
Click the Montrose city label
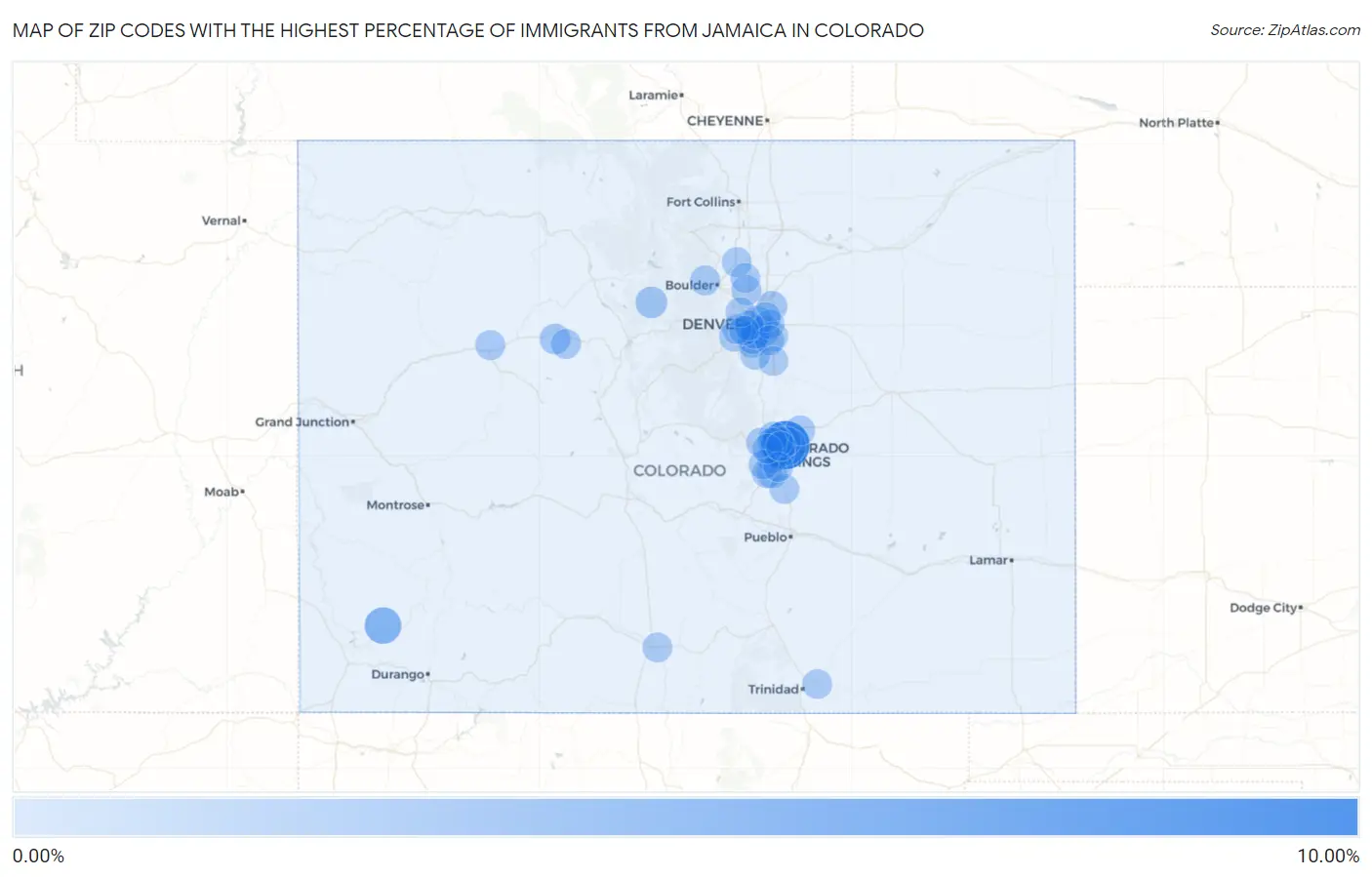397,504
